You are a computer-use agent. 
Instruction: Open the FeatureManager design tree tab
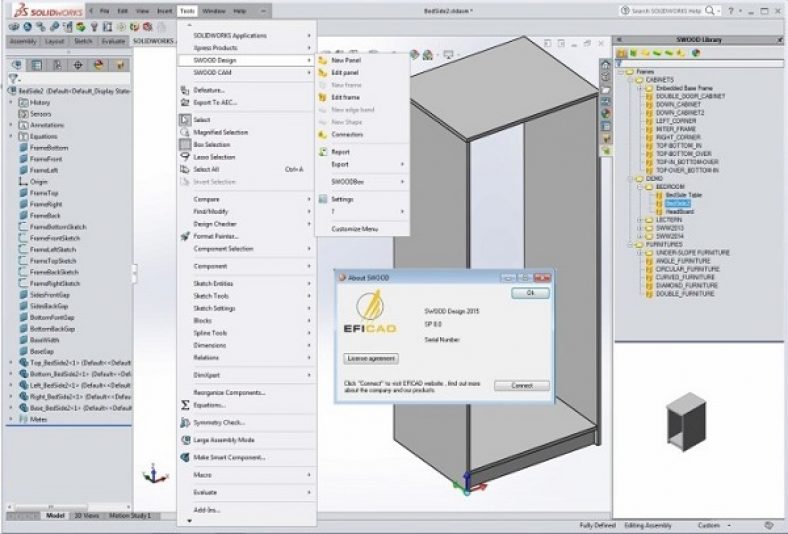point(17,65)
